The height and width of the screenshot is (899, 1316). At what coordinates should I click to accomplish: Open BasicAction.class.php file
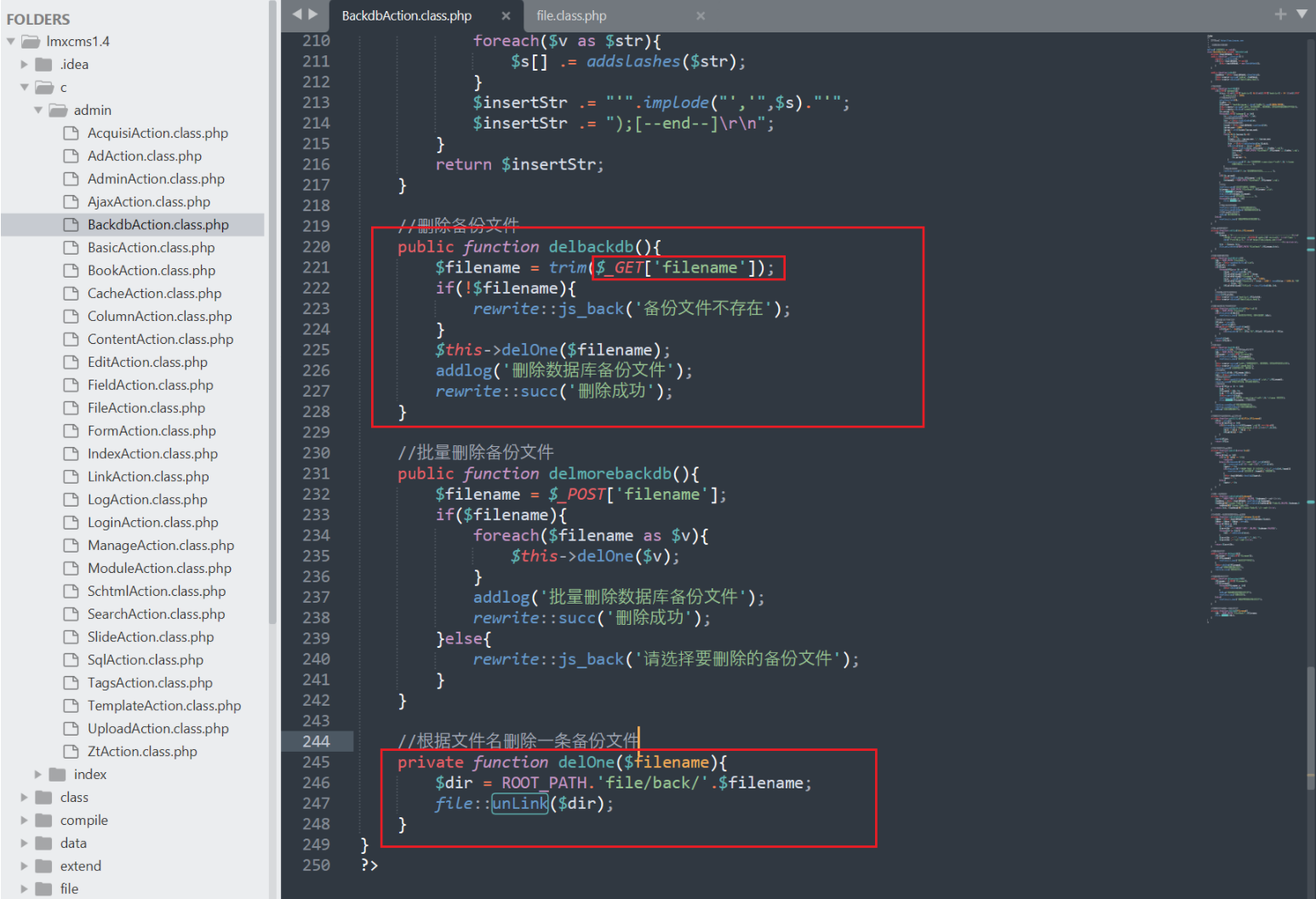(x=151, y=248)
